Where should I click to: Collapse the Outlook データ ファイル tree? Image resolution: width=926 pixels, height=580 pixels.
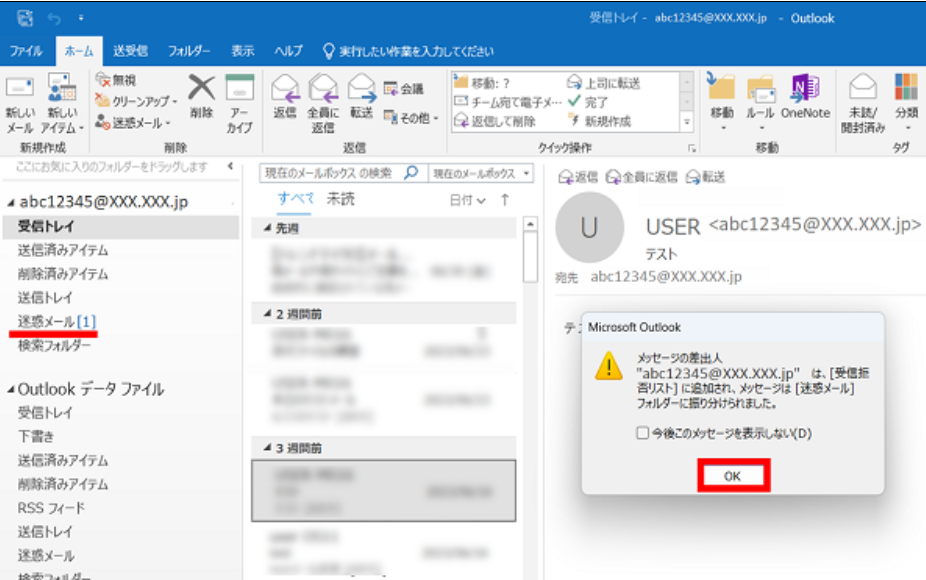tap(11, 390)
